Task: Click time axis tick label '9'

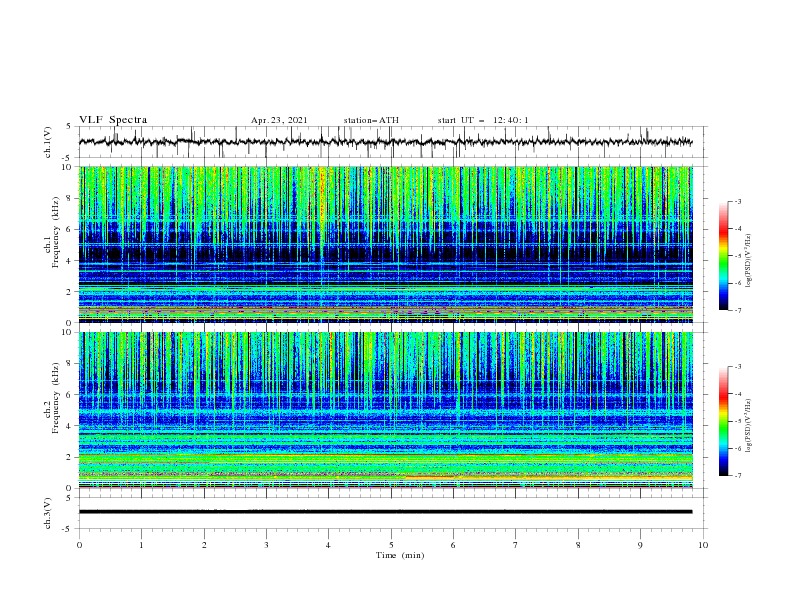Action: [640, 545]
